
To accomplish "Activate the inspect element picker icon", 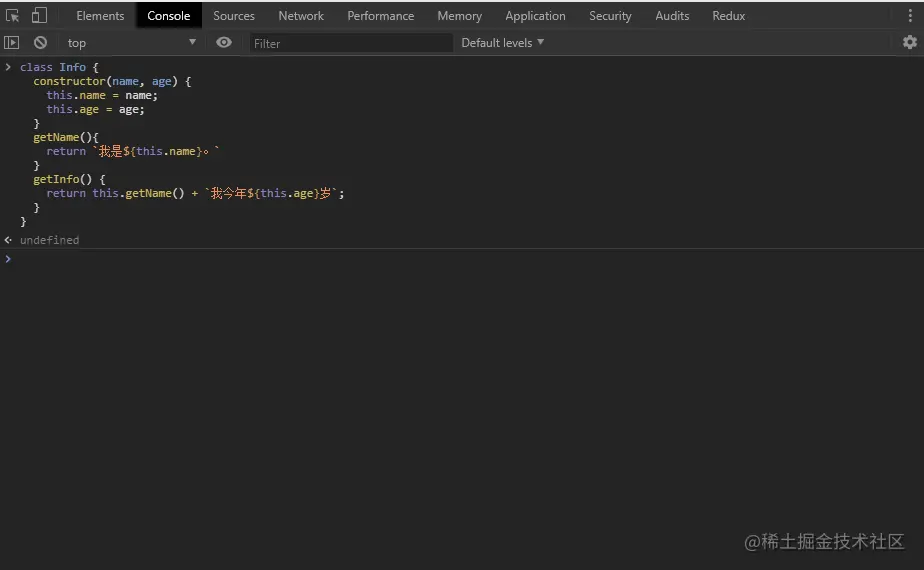I will tap(12, 15).
